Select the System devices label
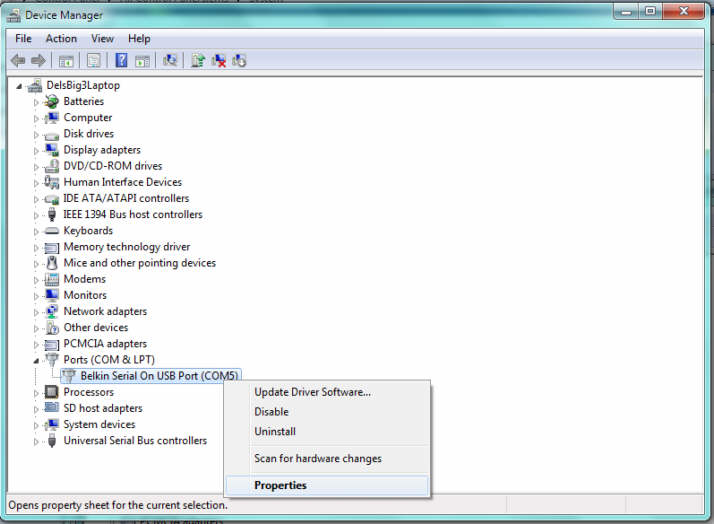714x524 pixels. click(x=99, y=424)
